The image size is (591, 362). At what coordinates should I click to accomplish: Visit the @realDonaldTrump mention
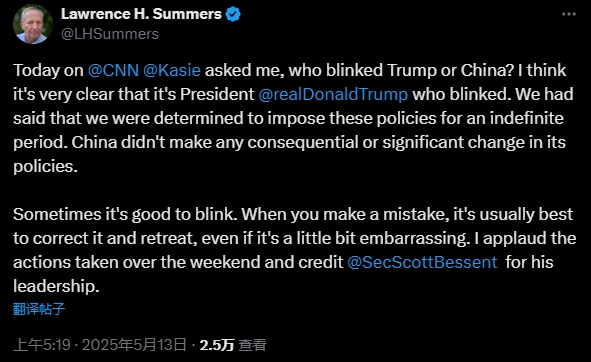(333, 95)
